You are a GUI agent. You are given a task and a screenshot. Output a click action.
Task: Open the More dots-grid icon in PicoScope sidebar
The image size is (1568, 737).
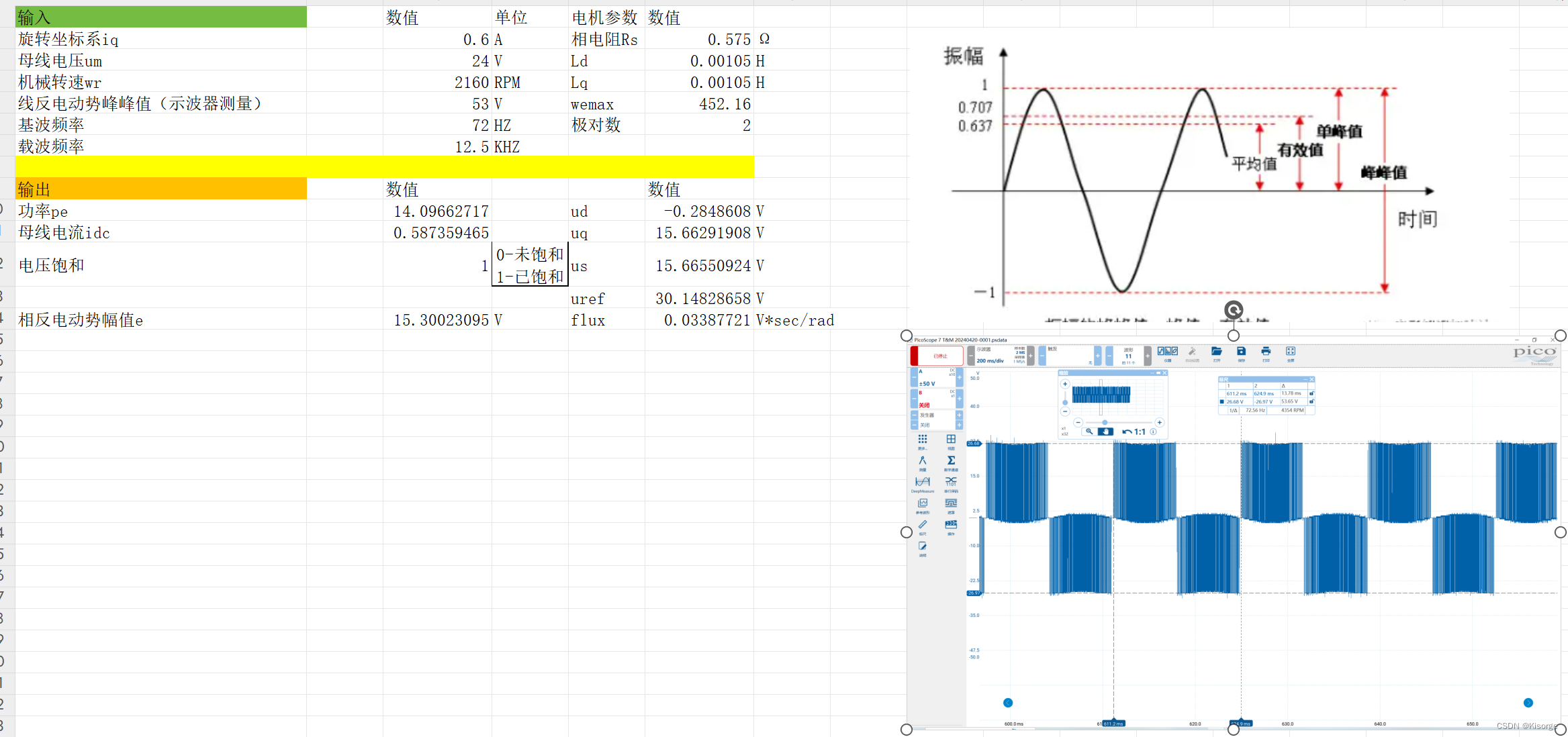point(923,439)
